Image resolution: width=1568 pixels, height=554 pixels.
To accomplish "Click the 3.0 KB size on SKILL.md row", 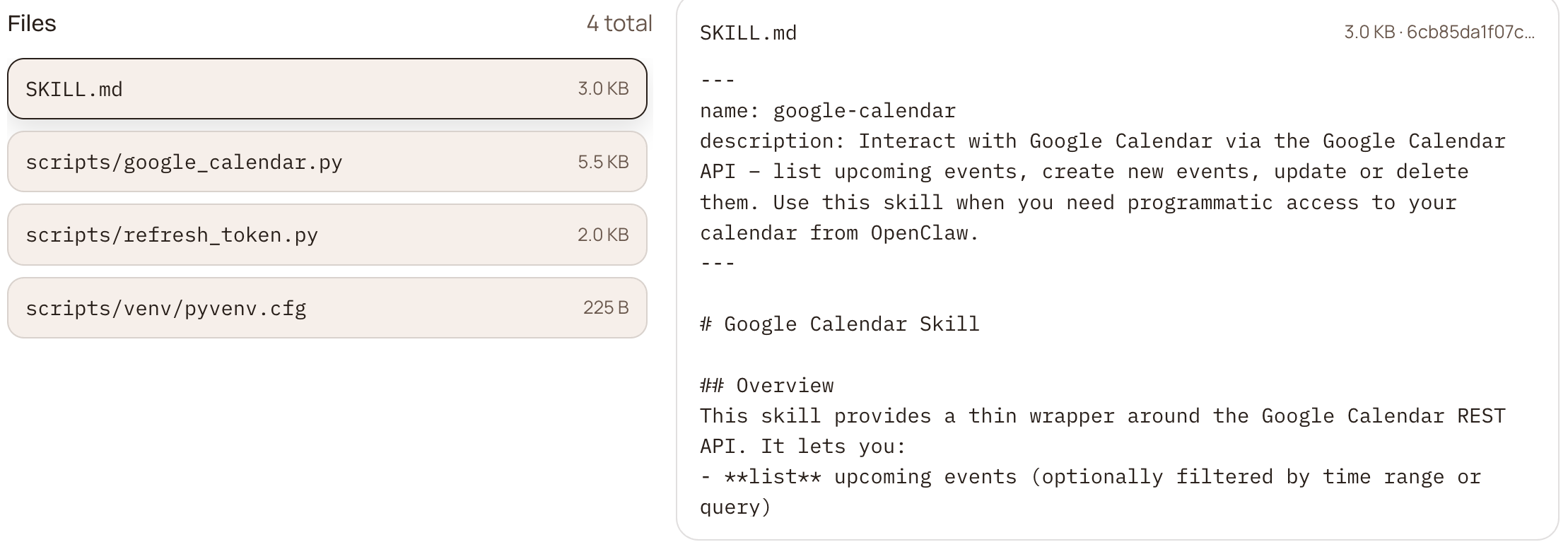I will (x=603, y=89).
